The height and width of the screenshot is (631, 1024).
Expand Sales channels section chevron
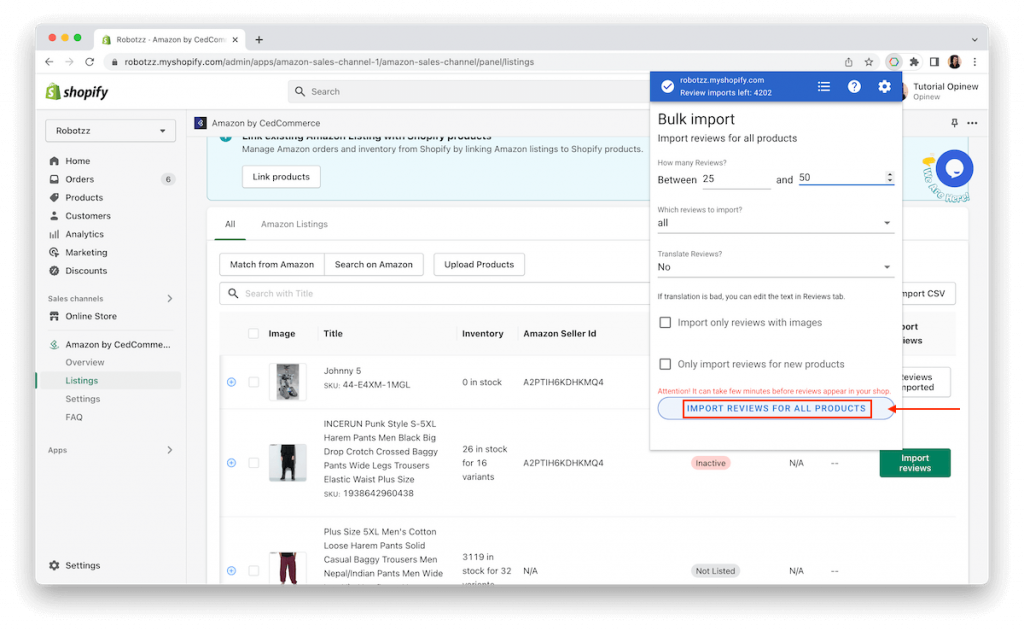click(x=170, y=299)
